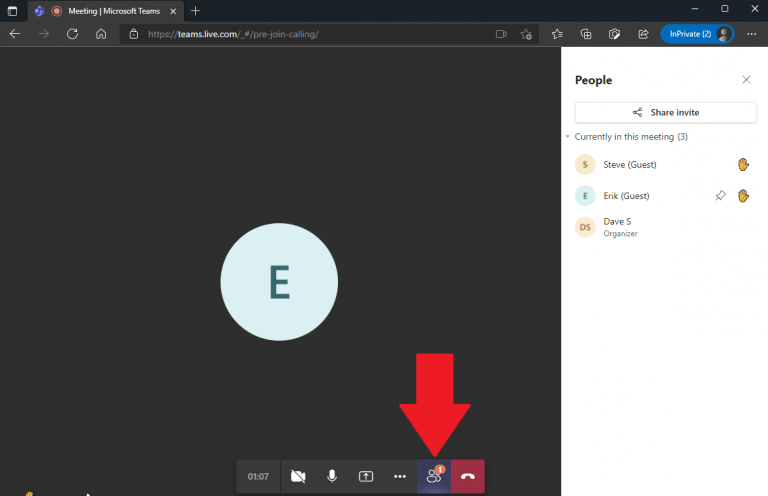Go back in the browser
This screenshot has width=768, height=496.
coord(15,34)
